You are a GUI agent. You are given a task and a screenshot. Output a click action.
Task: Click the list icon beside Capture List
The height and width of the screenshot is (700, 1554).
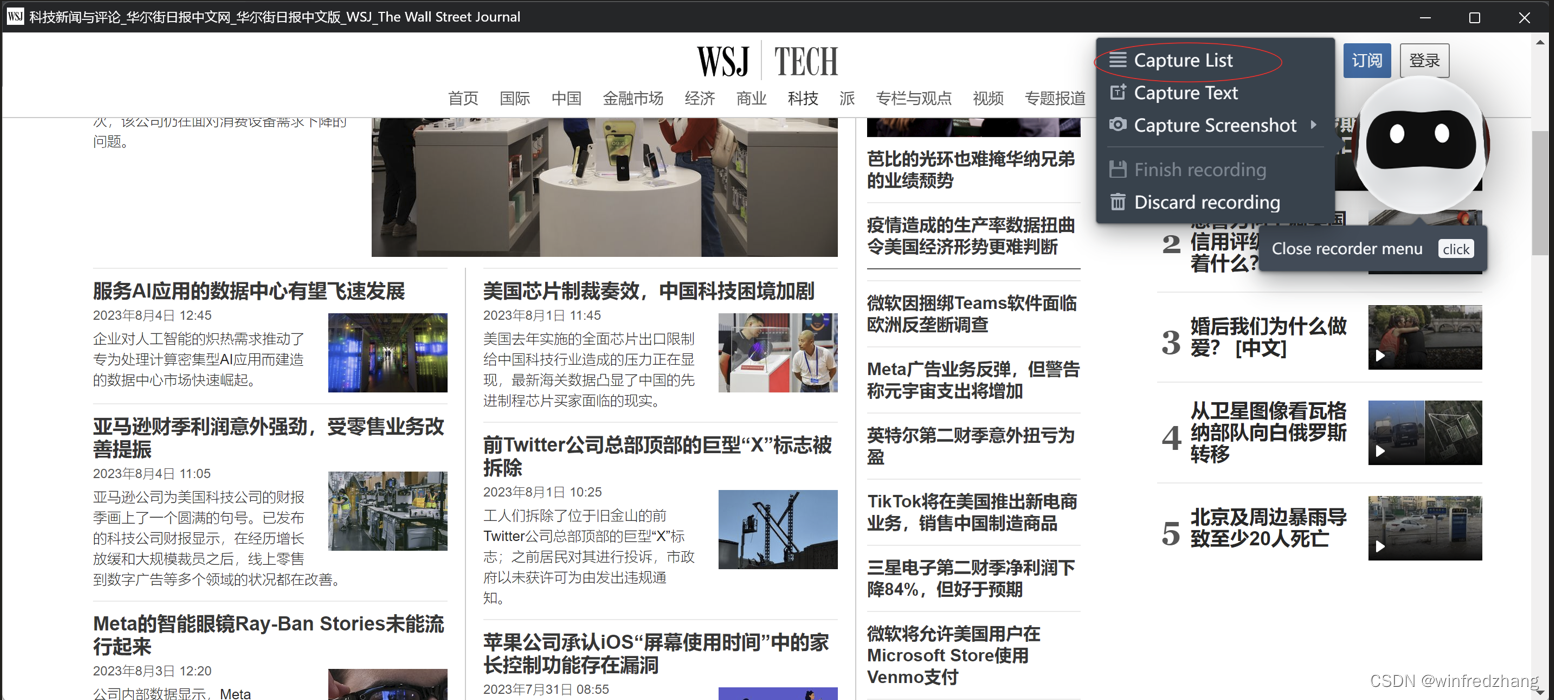coord(1118,61)
